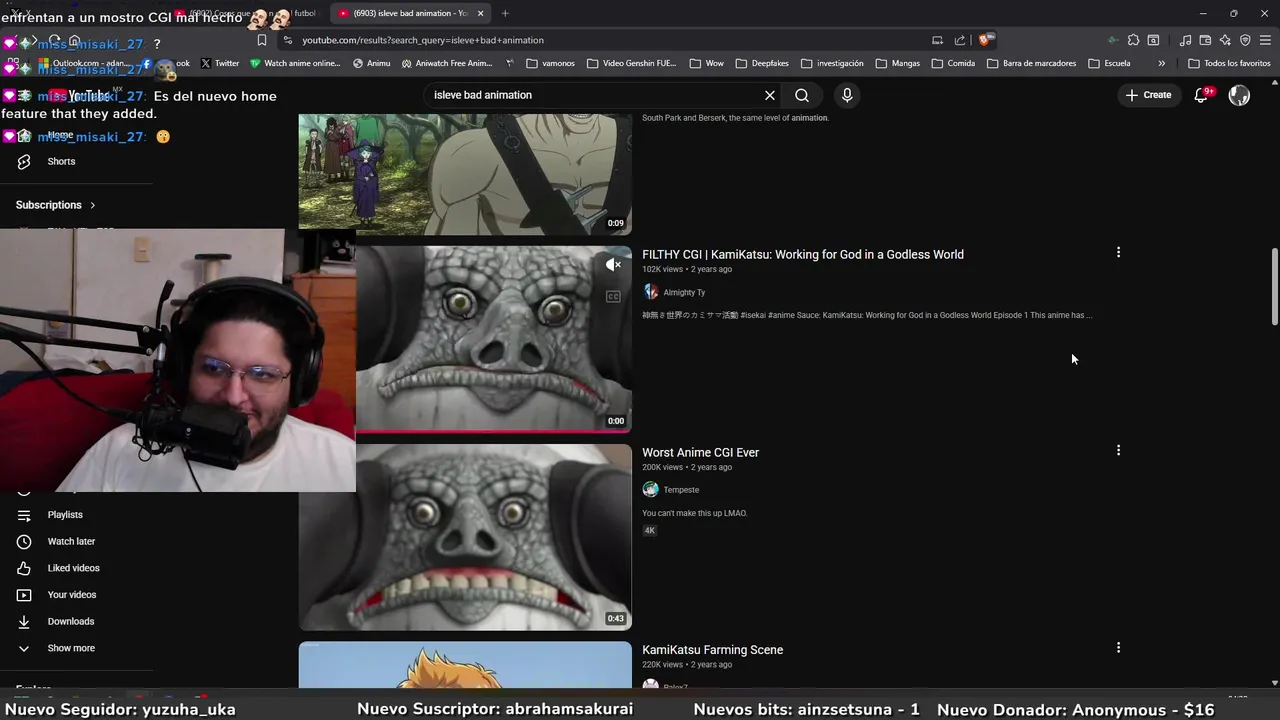Open browser extensions puzzle icon
1280x720 pixels.
pyautogui.click(x=1133, y=40)
